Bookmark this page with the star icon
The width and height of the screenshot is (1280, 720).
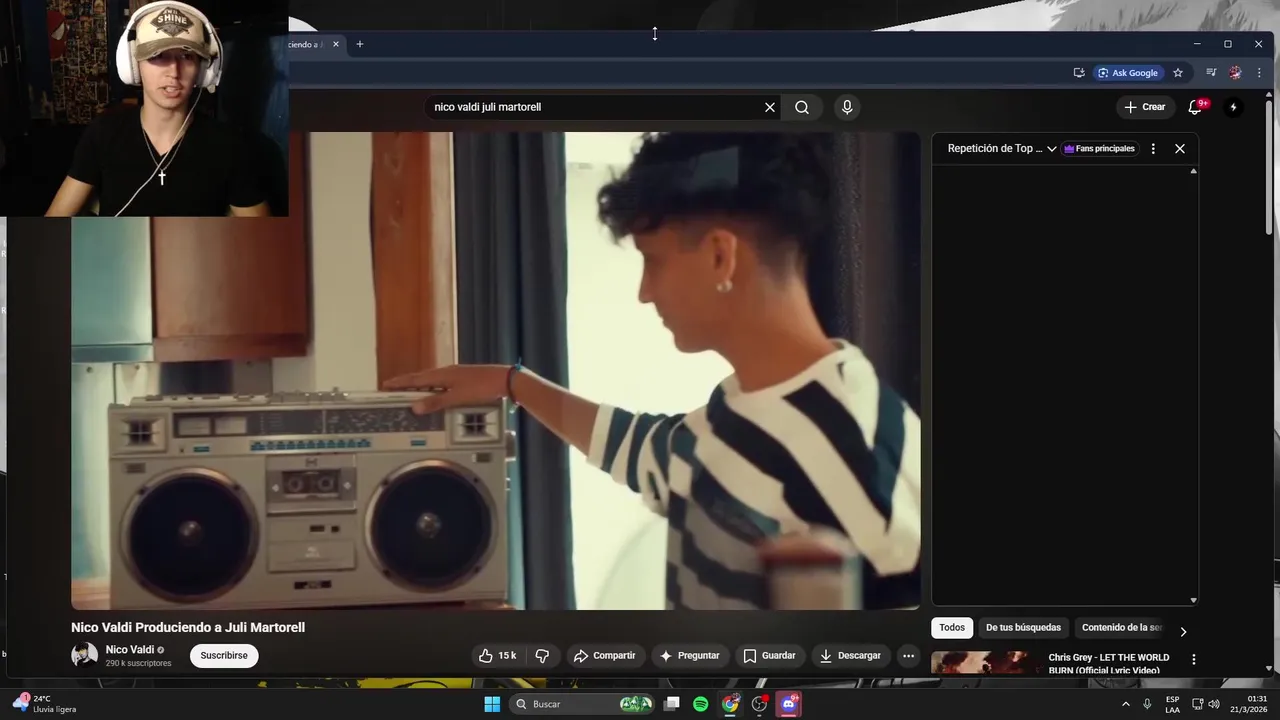[x=1178, y=72]
